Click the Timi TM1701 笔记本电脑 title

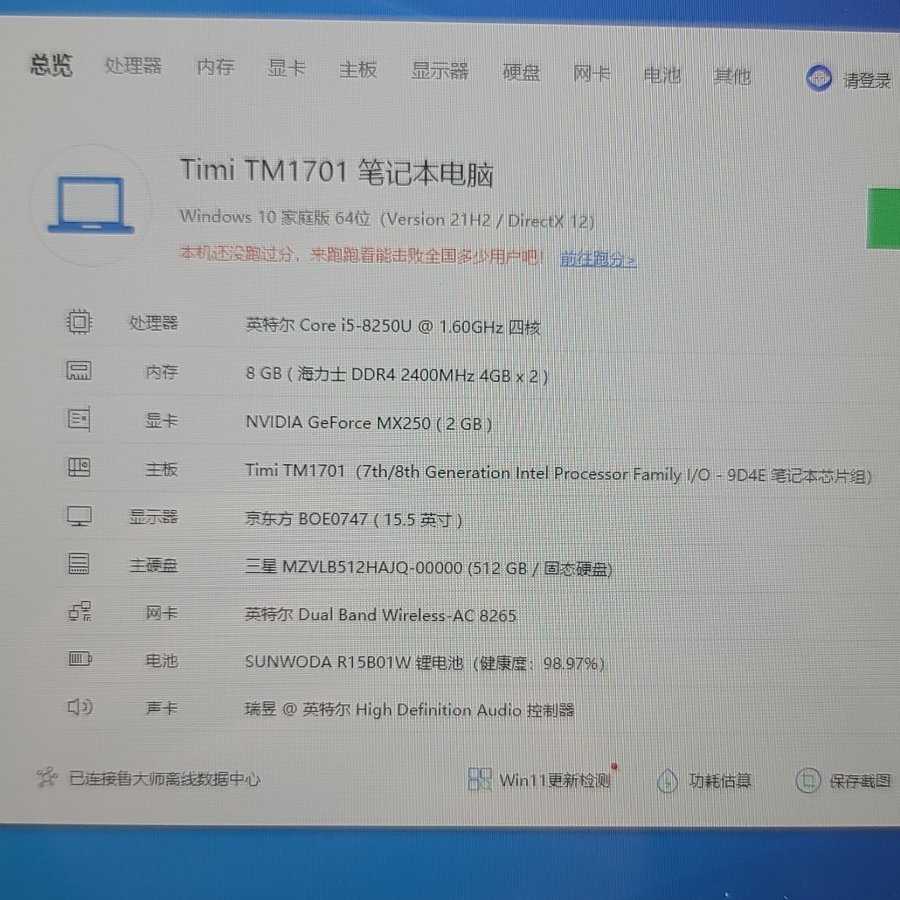click(x=337, y=172)
